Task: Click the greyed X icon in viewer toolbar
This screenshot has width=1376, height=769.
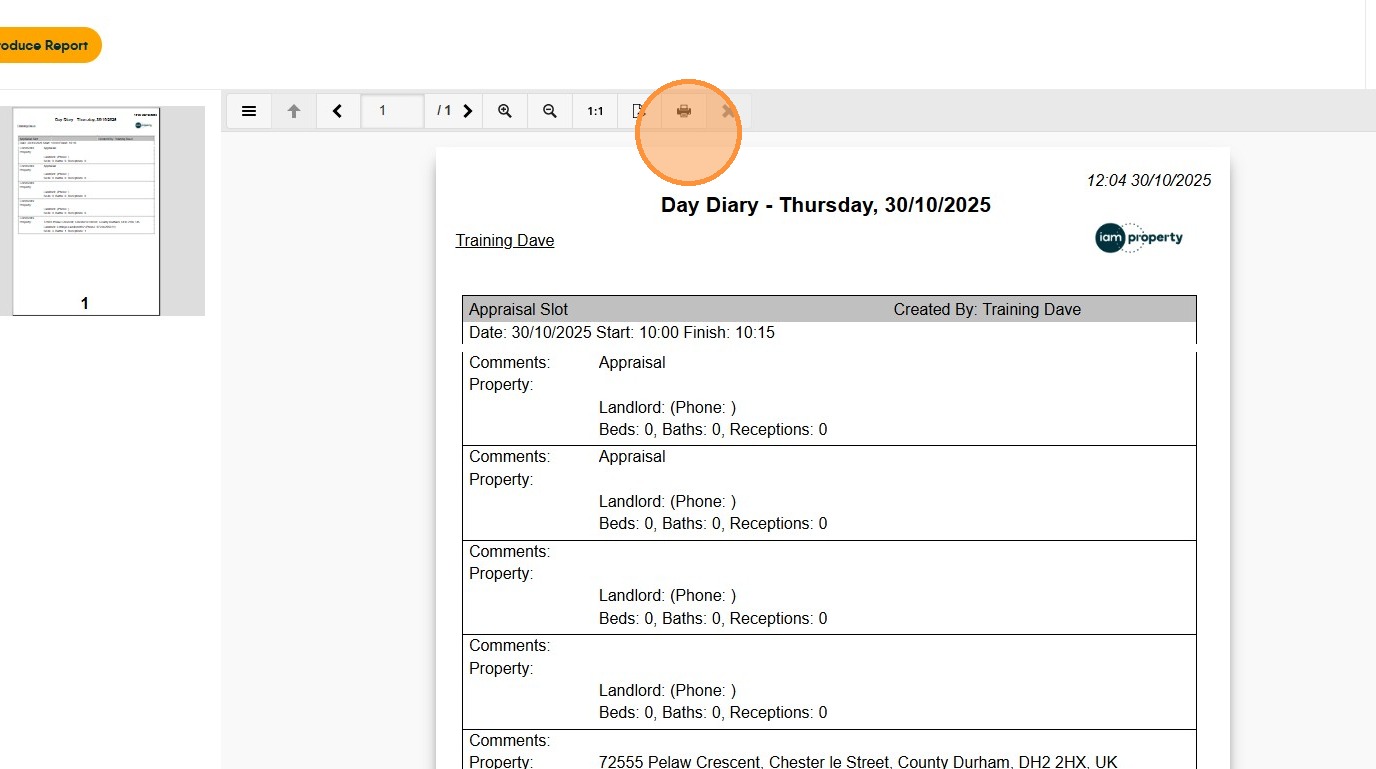Action: click(728, 111)
